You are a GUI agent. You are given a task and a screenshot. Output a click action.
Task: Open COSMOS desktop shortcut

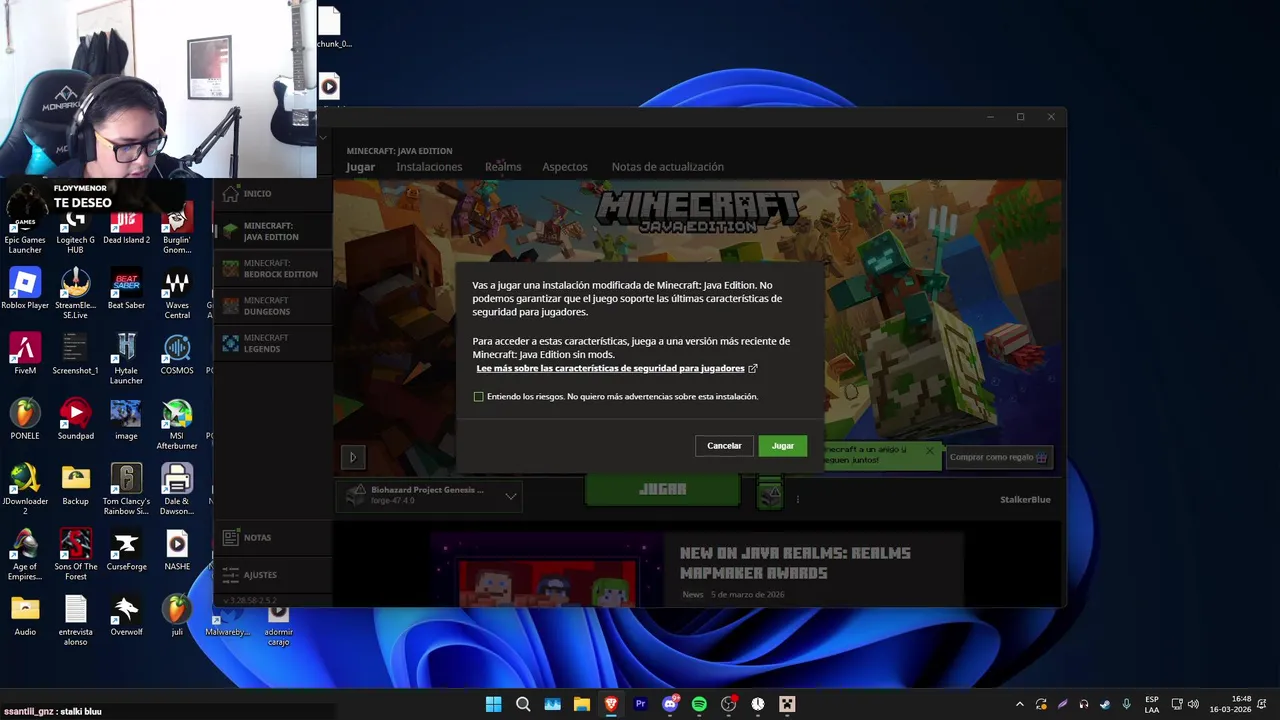(x=177, y=353)
